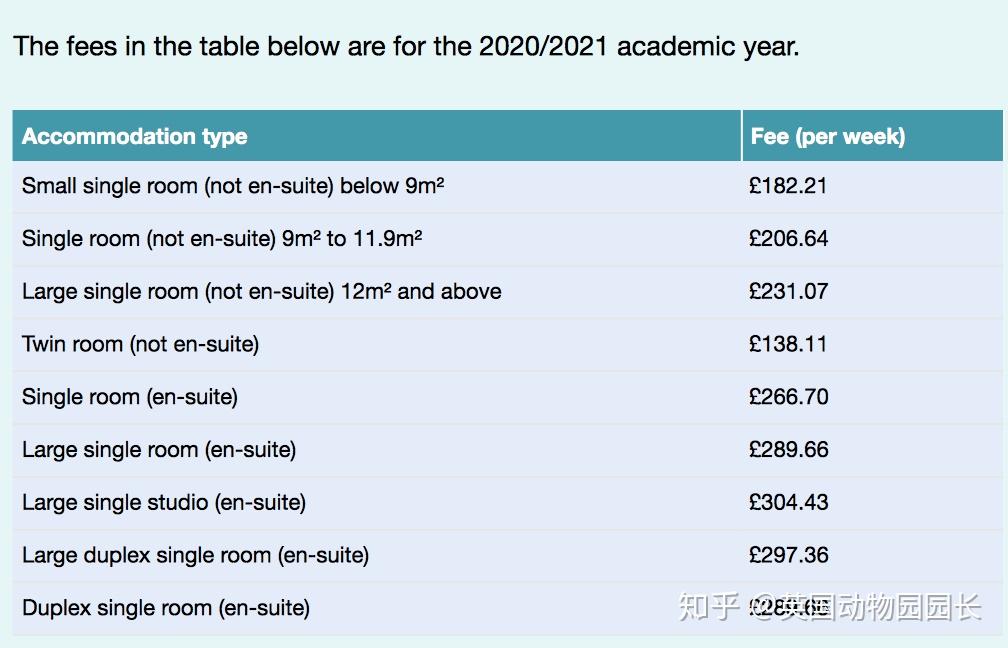Select the "Single room (not en-suite) 9m² to 11.9m²" row

click(x=222, y=239)
